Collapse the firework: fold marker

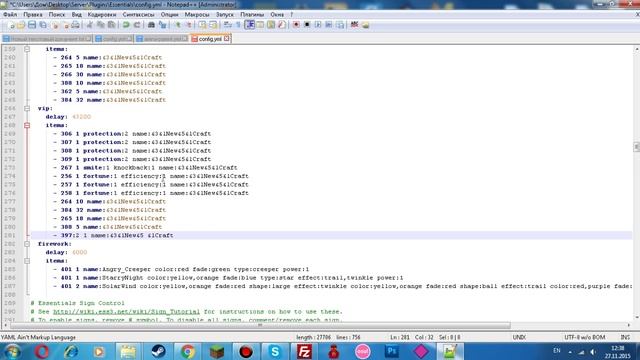point(27,244)
